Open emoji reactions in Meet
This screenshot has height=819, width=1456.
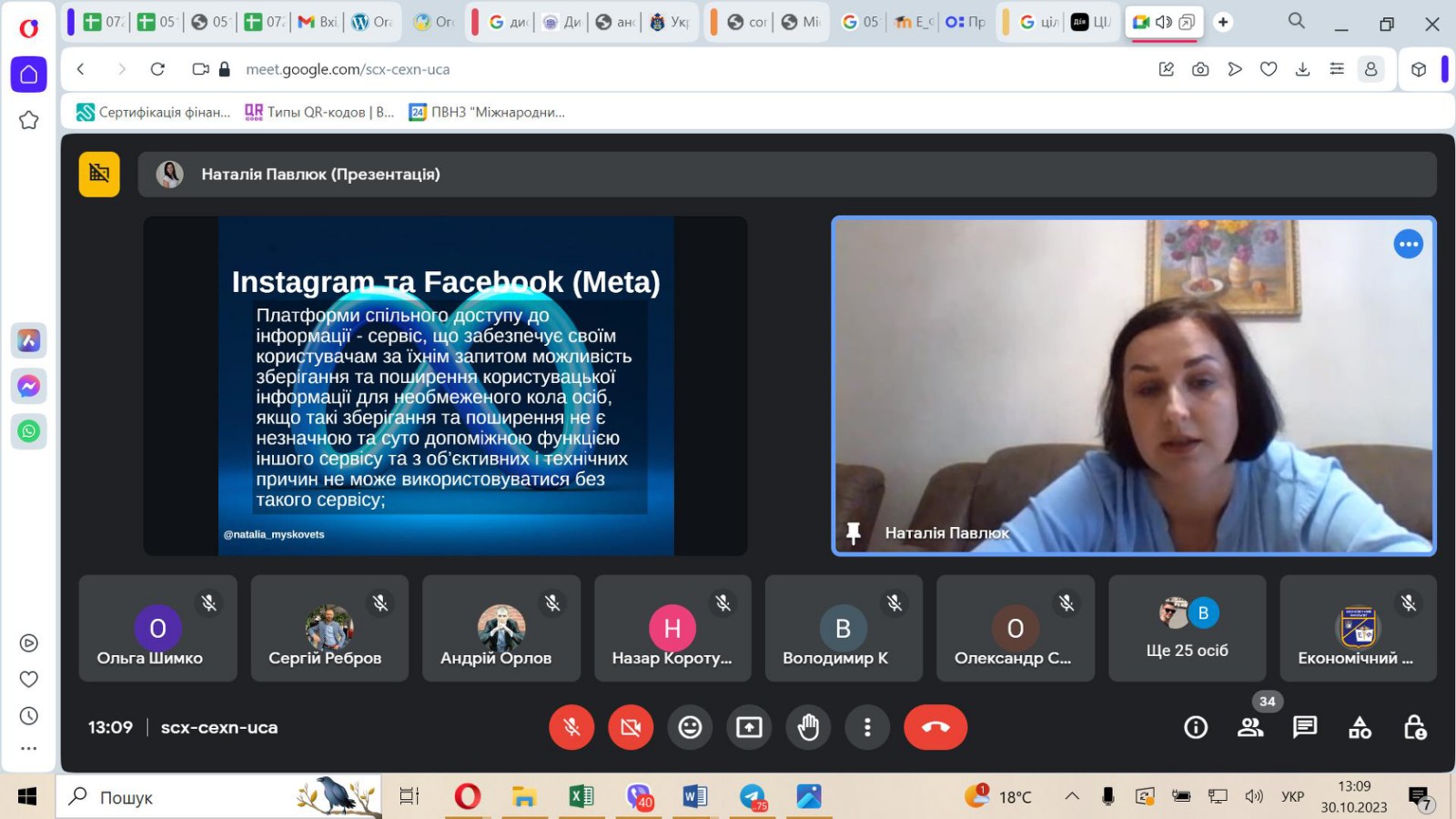690,727
